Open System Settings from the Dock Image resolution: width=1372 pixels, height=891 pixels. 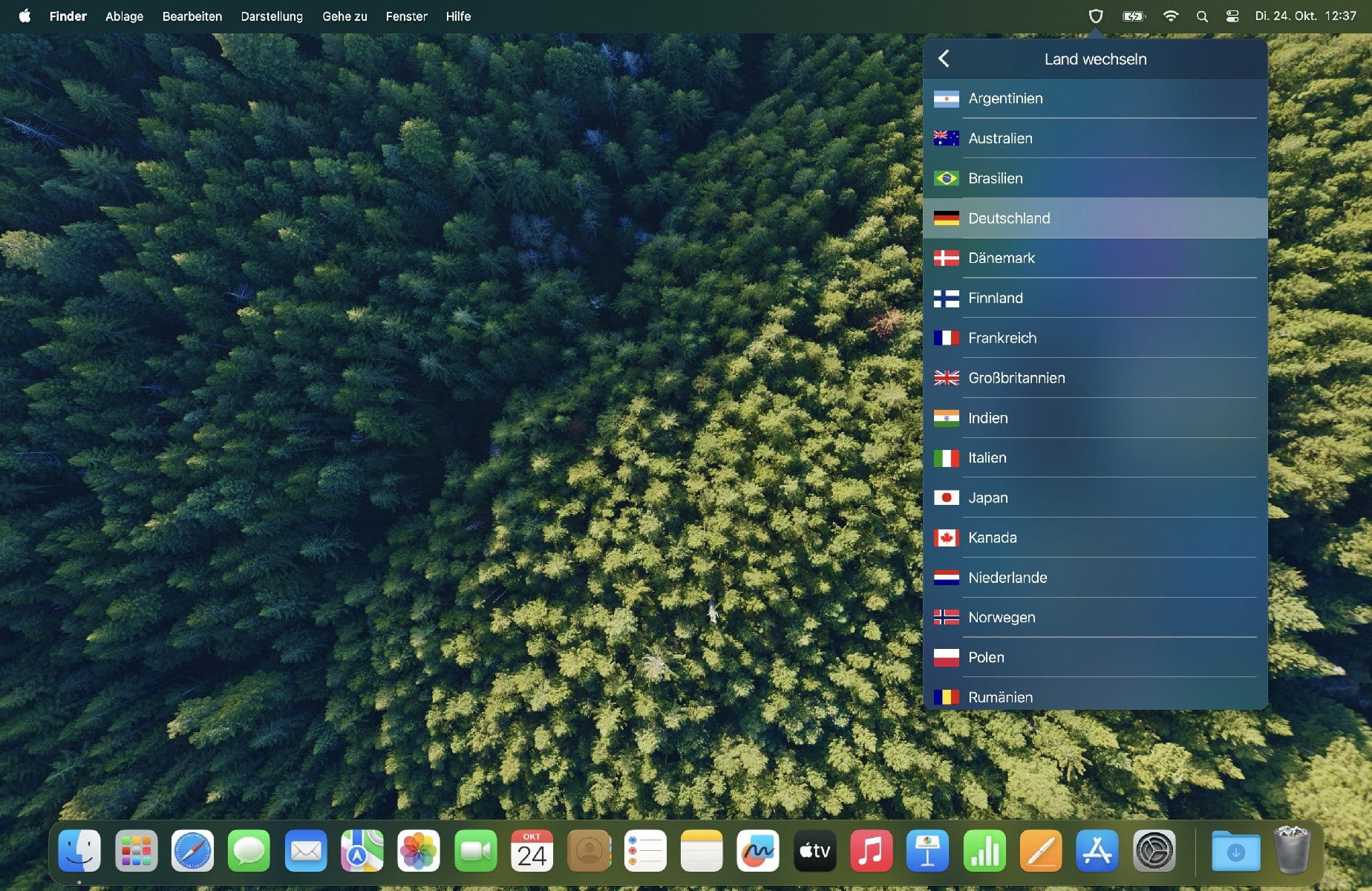point(1154,851)
